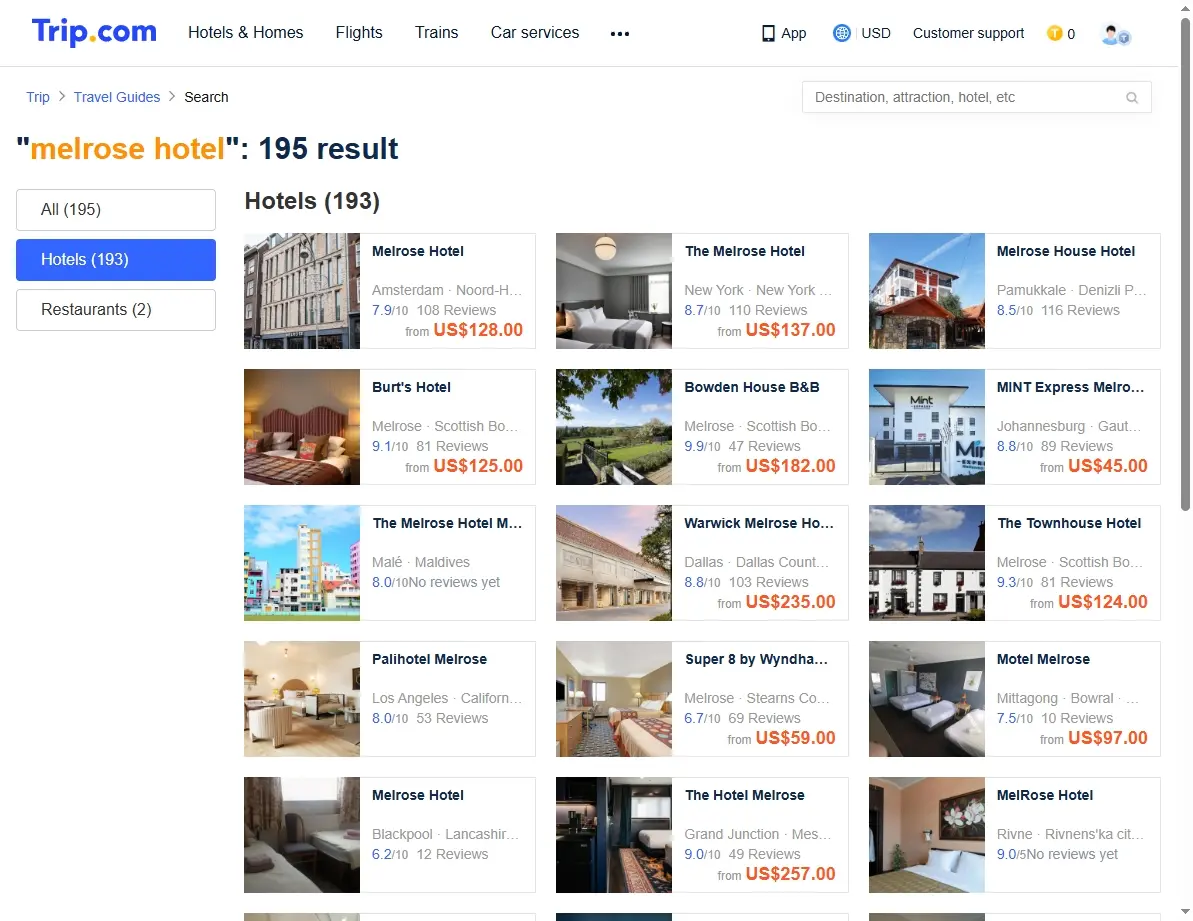1193x921 pixels.
Task: Click Burt's Hotel title
Action: pyautogui.click(x=412, y=387)
